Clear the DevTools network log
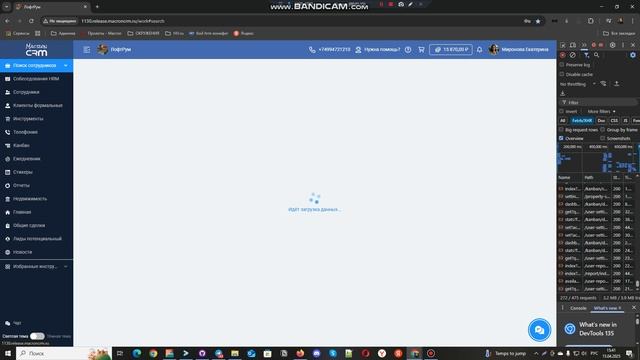This screenshot has width=640, height=360. coord(573,55)
